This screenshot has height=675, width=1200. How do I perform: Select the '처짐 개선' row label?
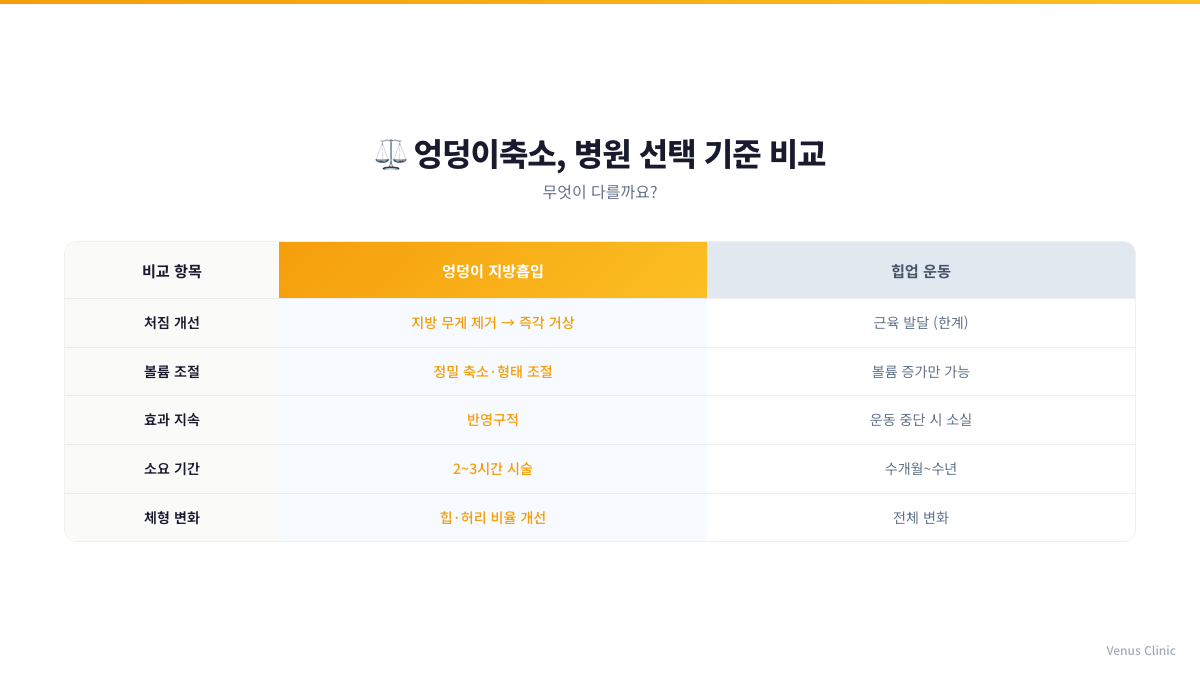pos(172,323)
